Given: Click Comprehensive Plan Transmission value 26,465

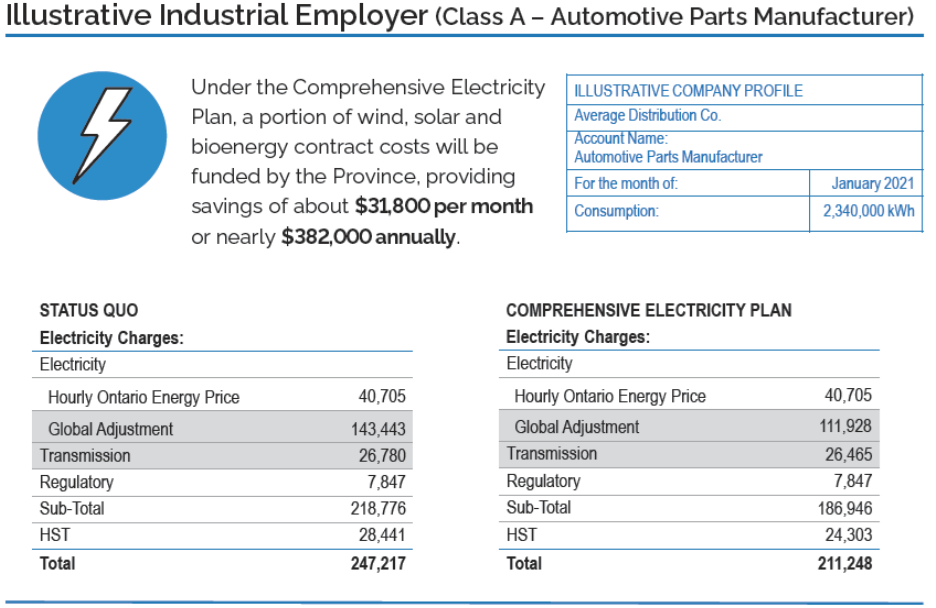Looking at the screenshot, I should [848, 455].
